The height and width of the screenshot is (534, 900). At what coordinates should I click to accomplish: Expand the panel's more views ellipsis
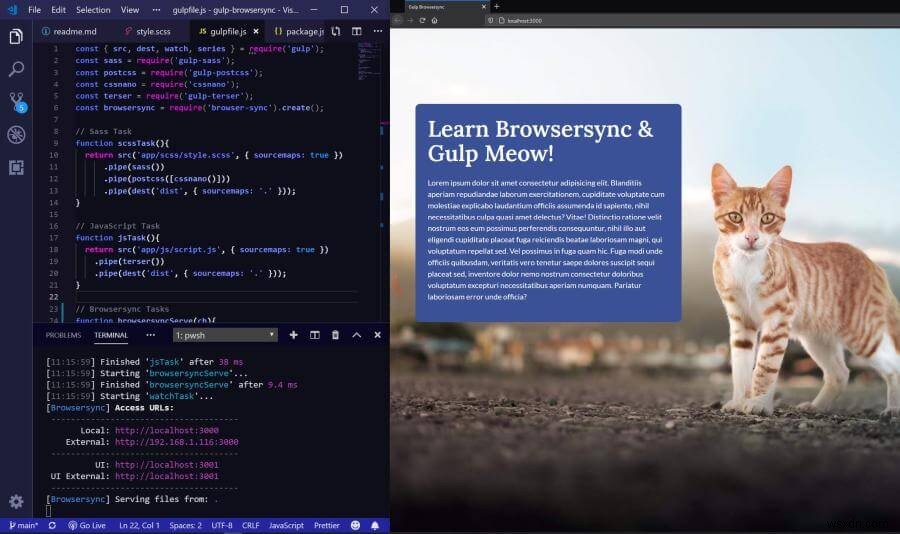[151, 335]
